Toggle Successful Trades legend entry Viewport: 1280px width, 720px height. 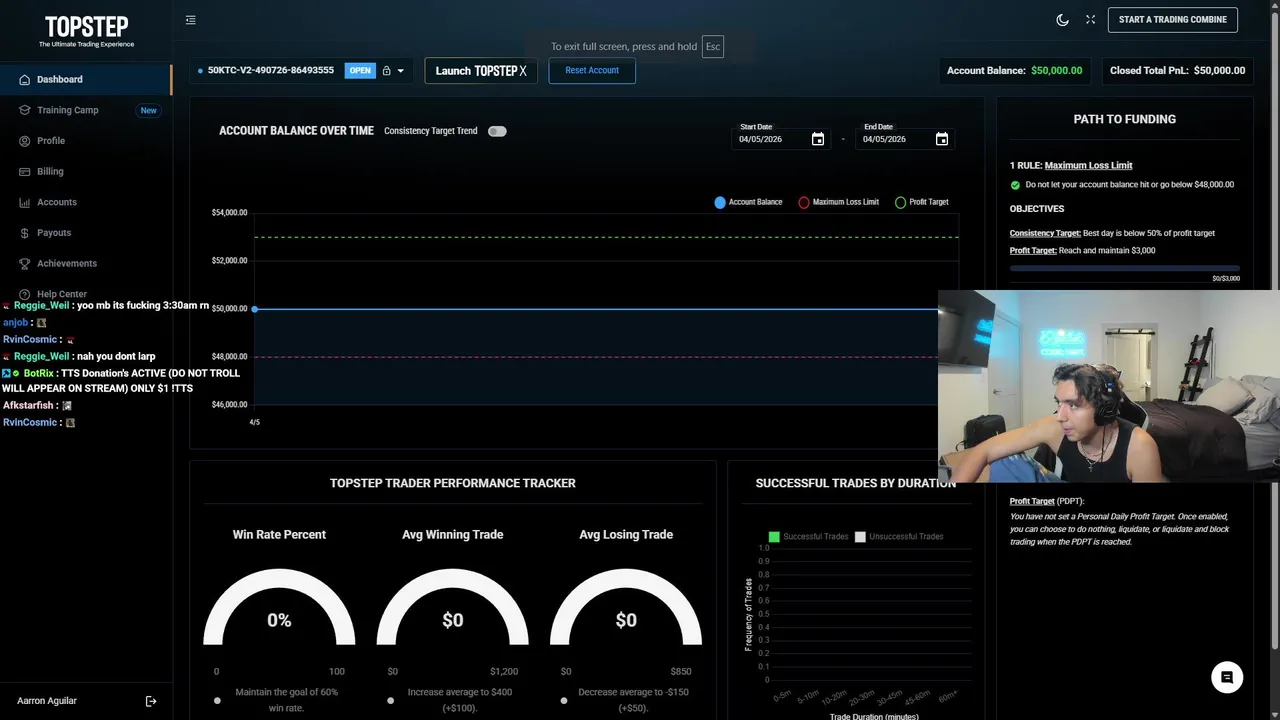(808, 537)
